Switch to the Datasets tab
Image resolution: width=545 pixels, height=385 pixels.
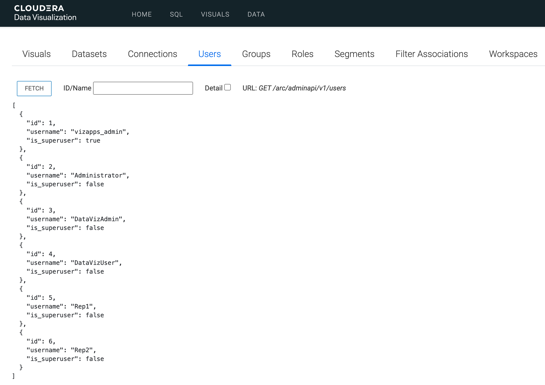tap(89, 54)
